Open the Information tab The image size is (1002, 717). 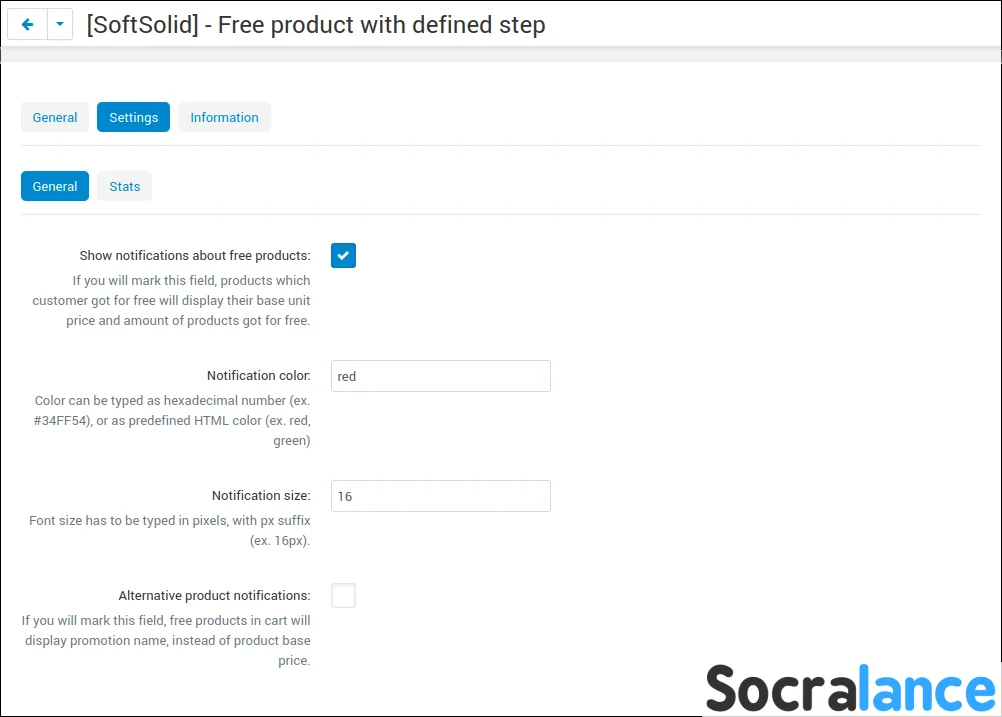(224, 118)
